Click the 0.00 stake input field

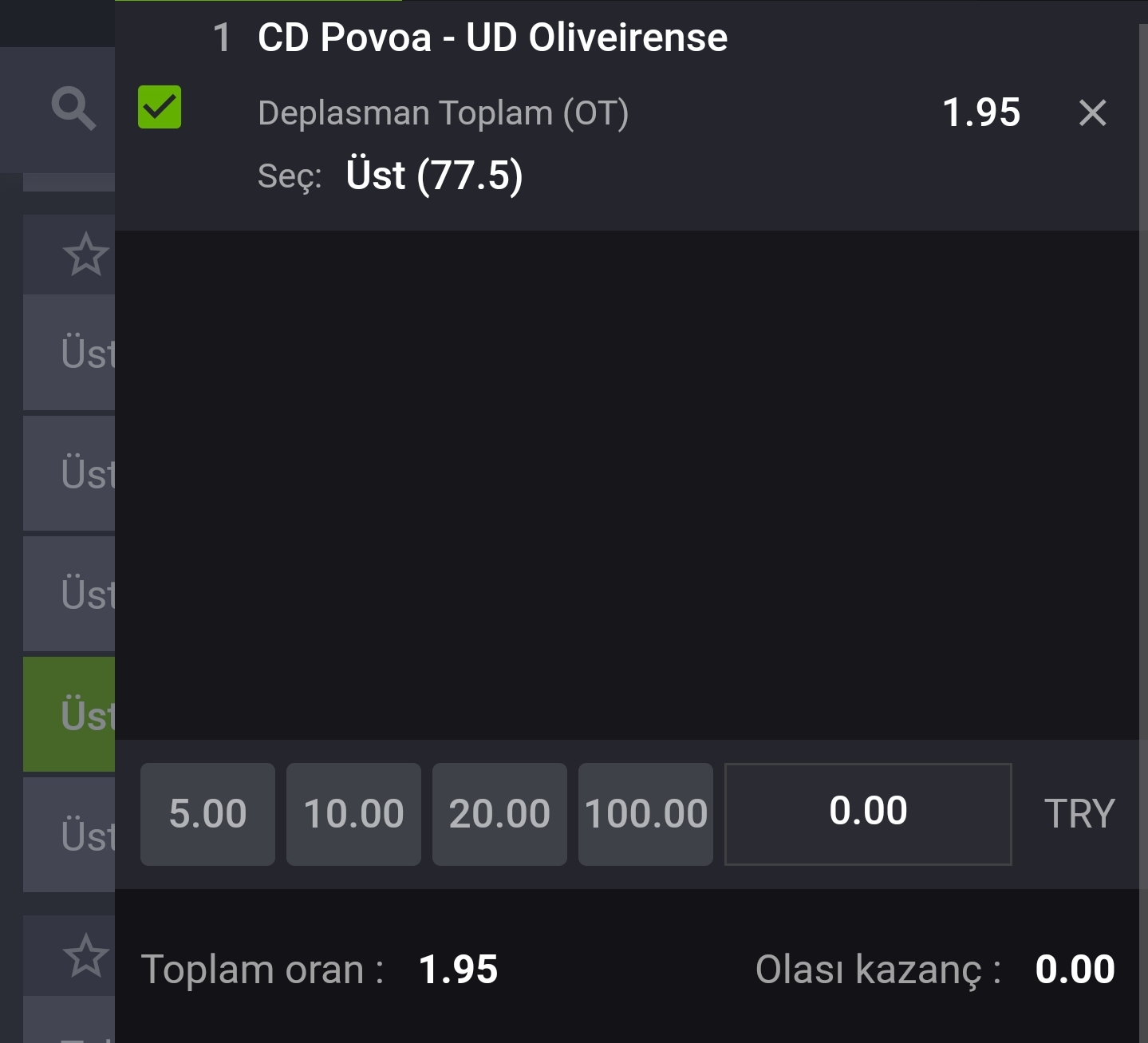pyautogui.click(x=868, y=814)
